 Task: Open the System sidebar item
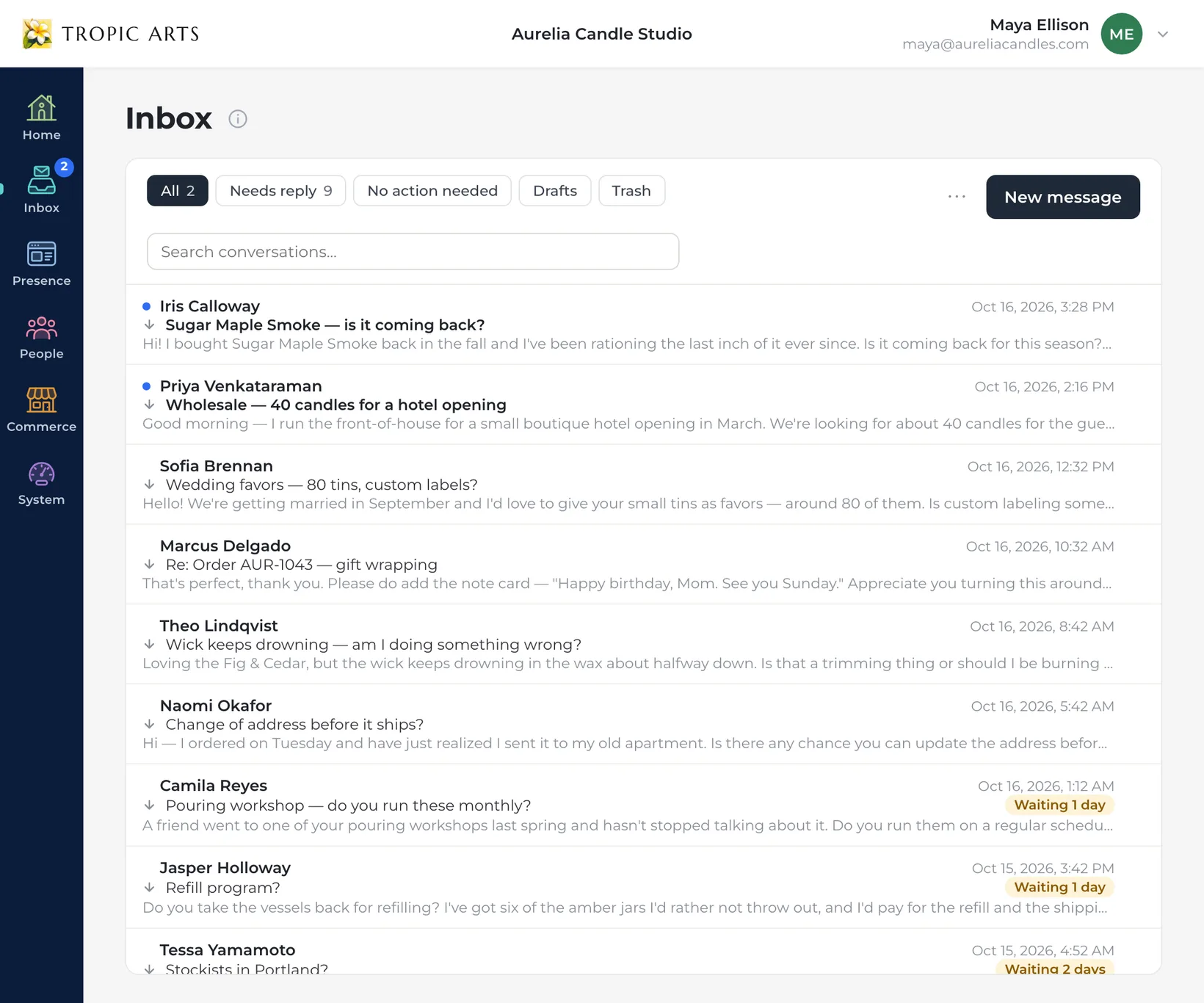coord(41,483)
